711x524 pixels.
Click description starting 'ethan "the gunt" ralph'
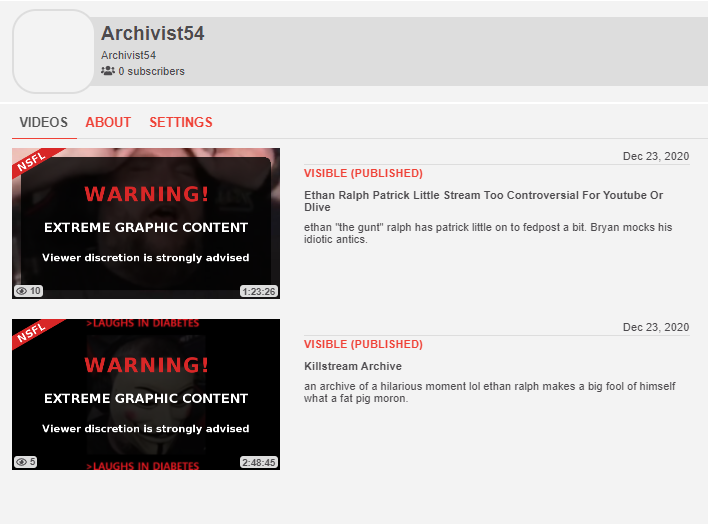[488, 233]
